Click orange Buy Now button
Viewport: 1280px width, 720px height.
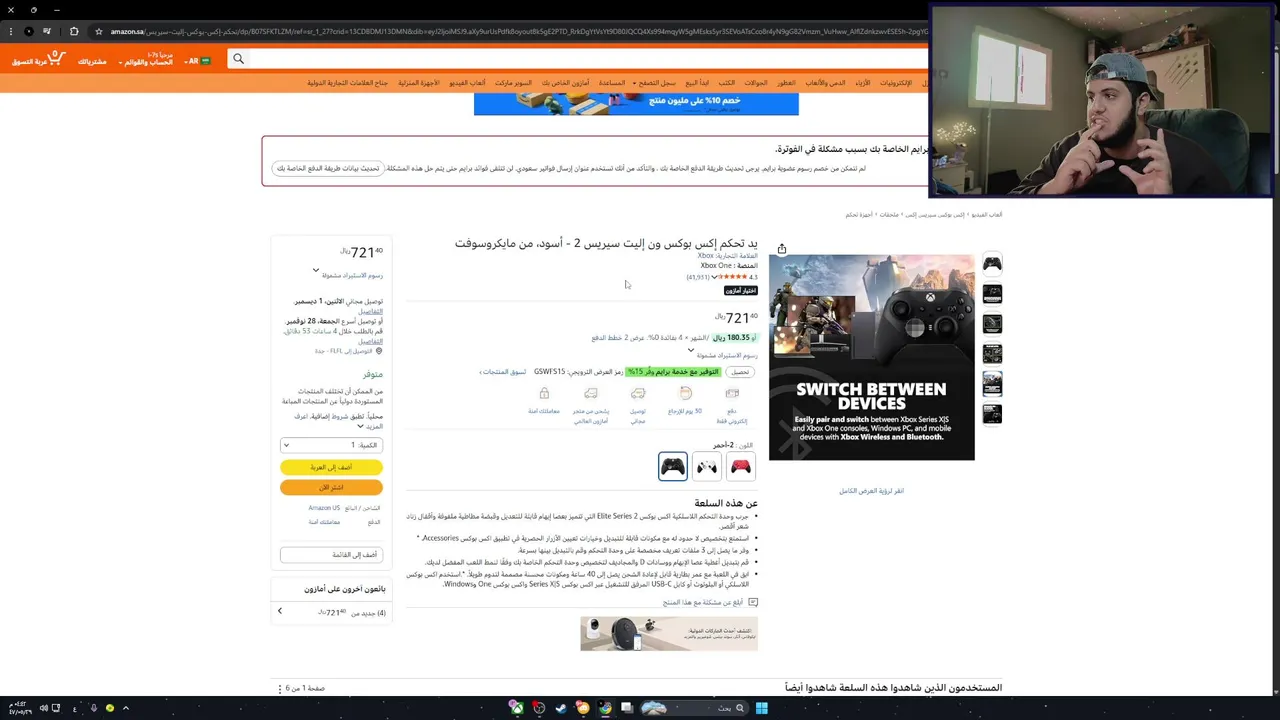(331, 487)
